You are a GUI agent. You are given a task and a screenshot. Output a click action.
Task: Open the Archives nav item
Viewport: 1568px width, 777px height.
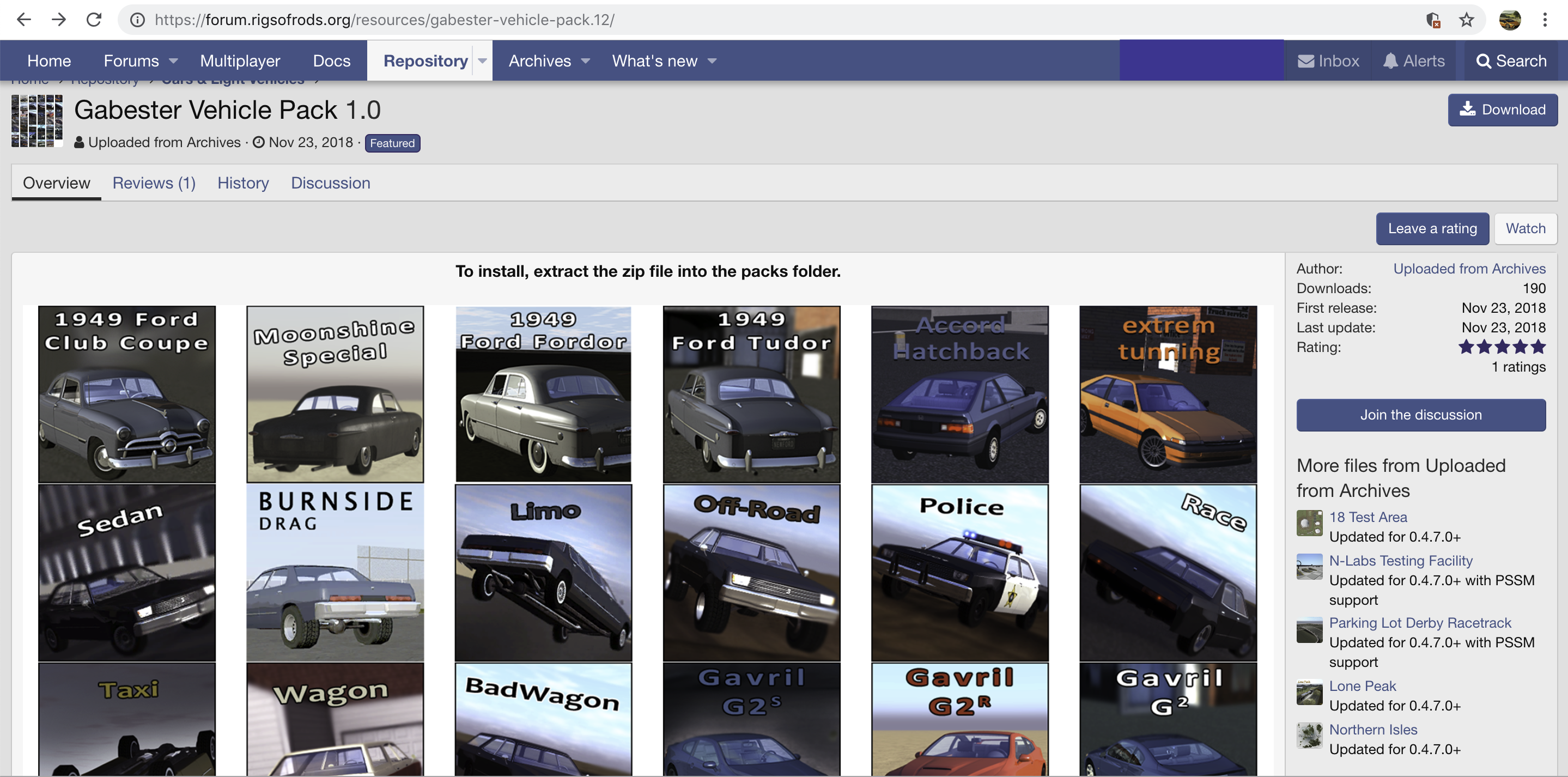coord(540,61)
